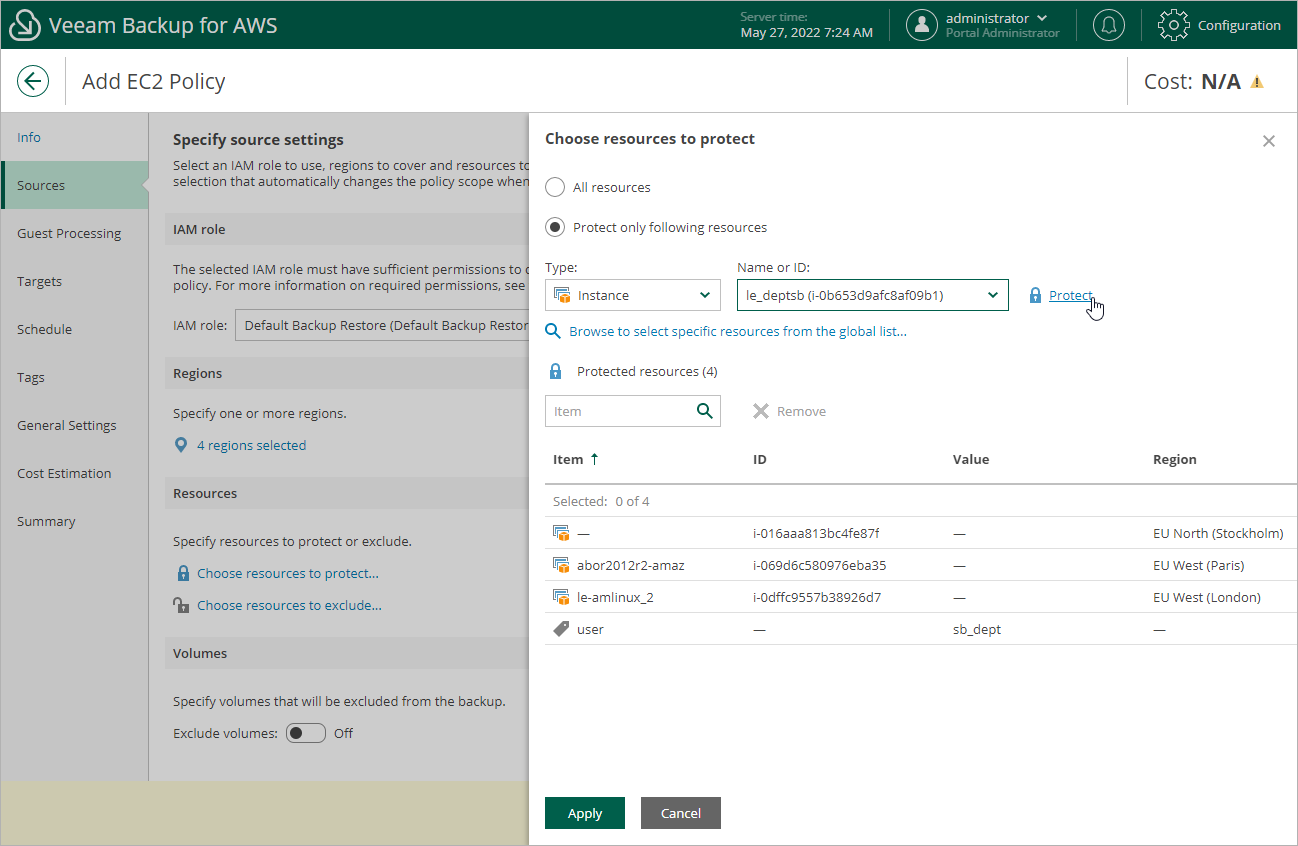Select the All resources radio button
Viewport: 1298px width, 846px height.
[555, 187]
